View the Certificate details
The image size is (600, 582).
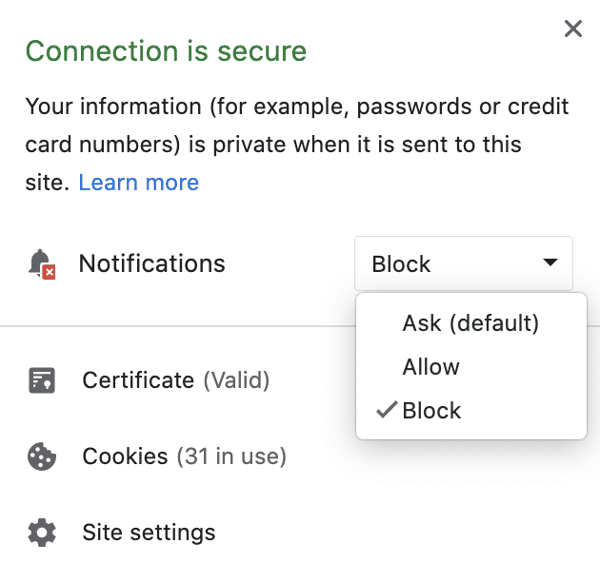pos(138,380)
